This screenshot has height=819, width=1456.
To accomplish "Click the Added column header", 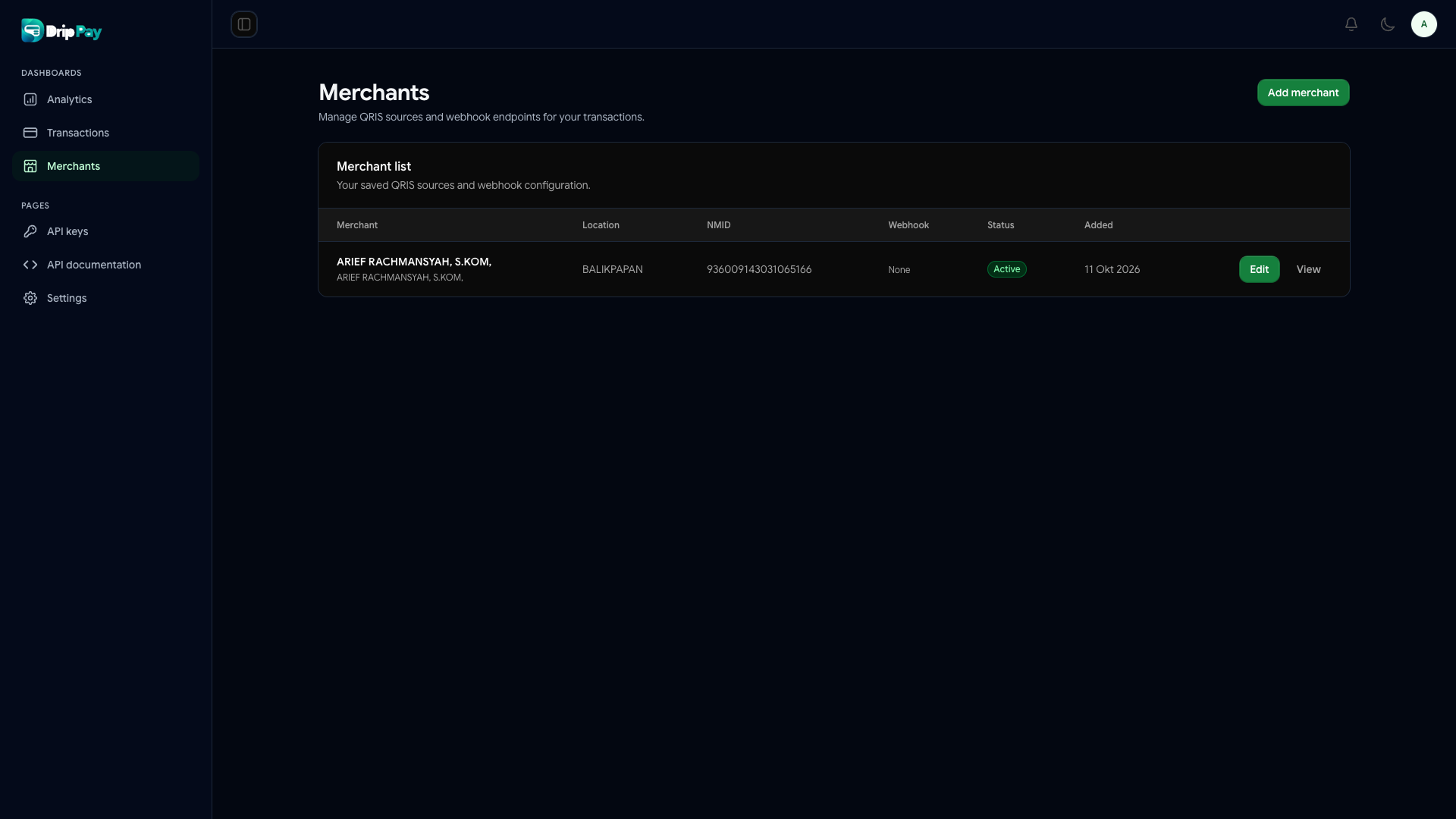I will click(1098, 225).
